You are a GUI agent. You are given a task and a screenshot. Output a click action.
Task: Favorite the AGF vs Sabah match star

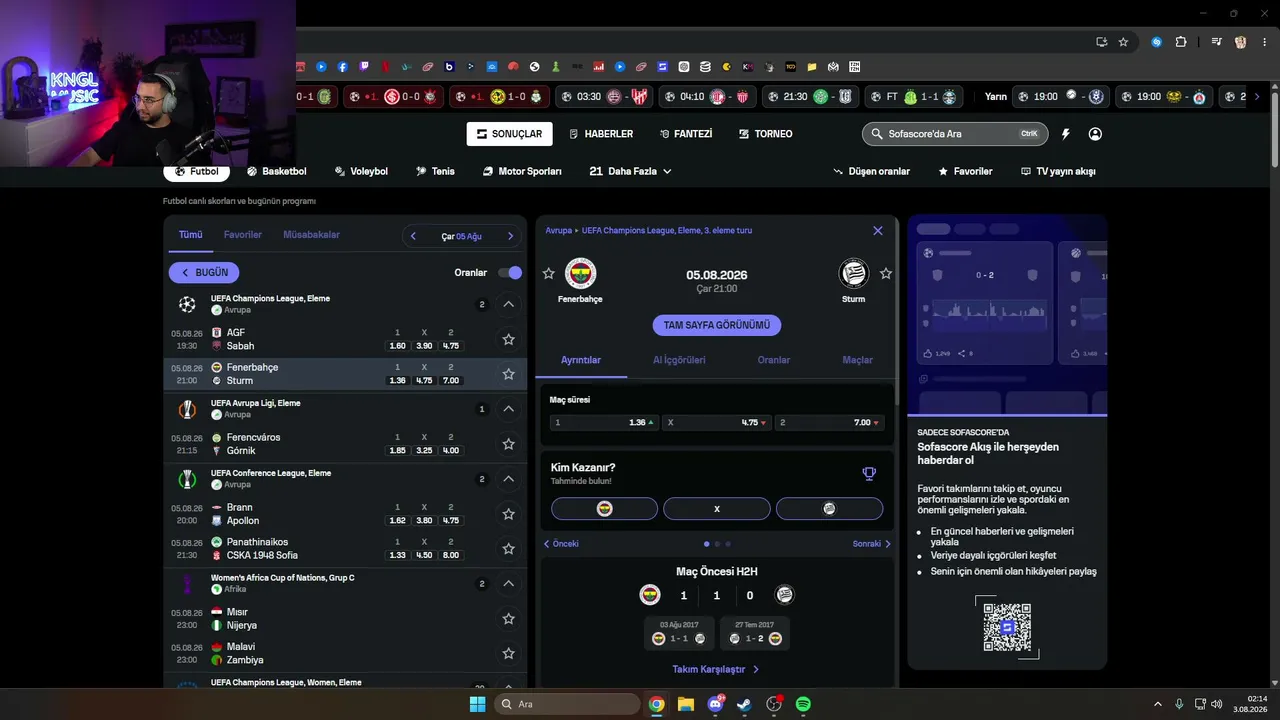coord(508,339)
